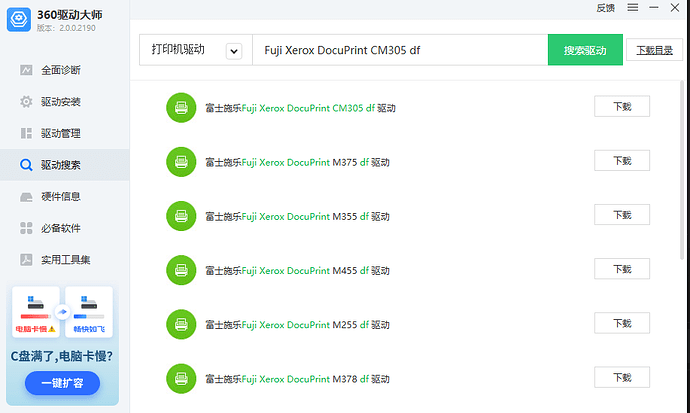Click printer icon beside M455 df result

point(181,270)
